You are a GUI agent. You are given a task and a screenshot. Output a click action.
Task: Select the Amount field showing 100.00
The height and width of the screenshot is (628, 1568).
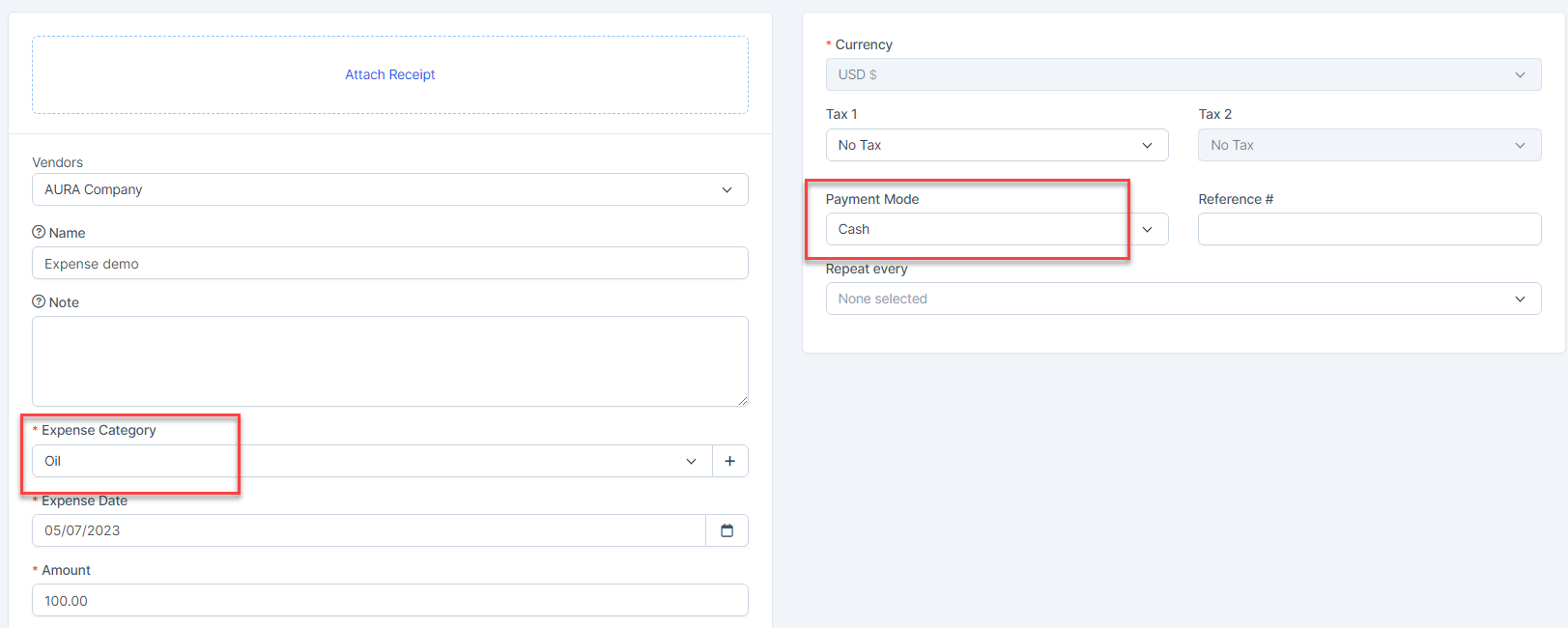coord(389,600)
